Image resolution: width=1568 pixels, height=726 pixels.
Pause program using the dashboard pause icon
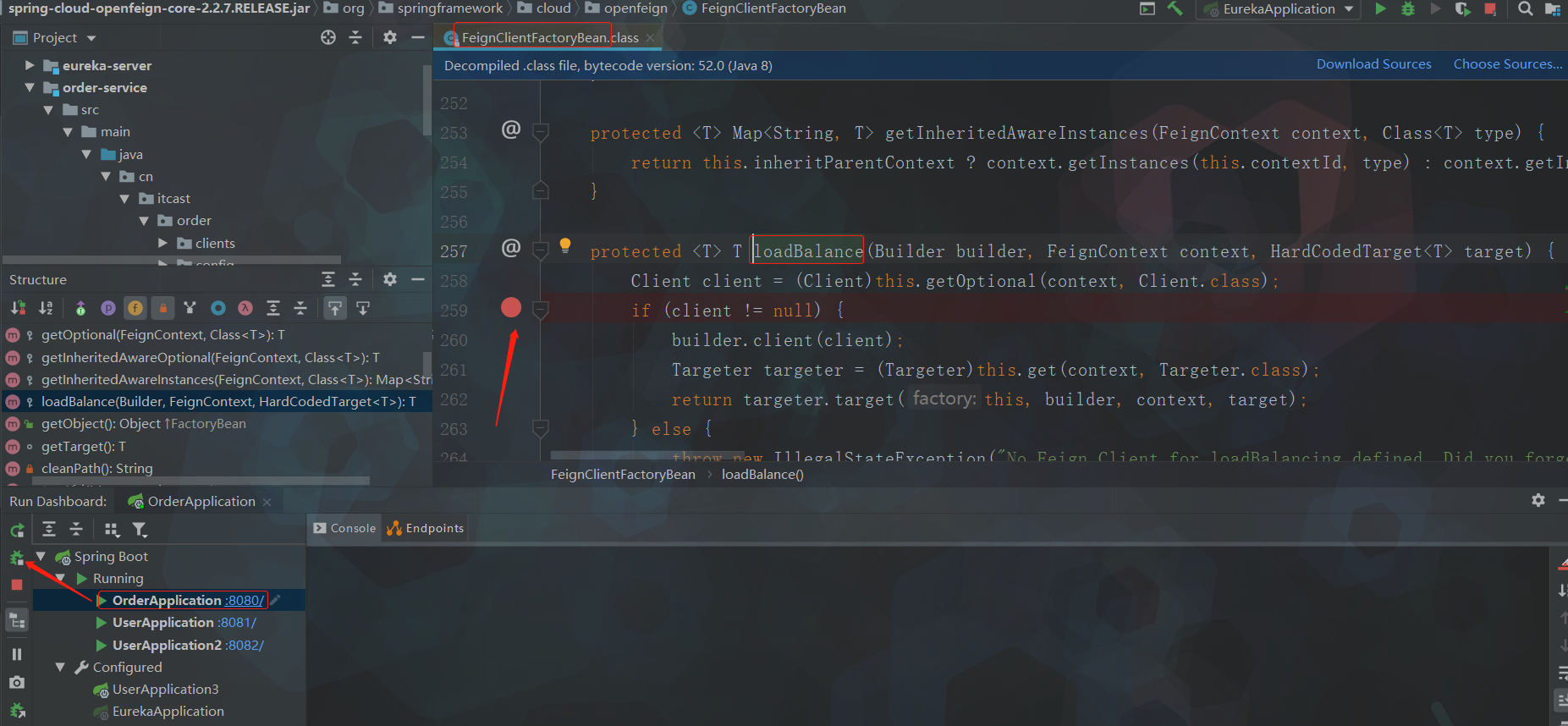coord(17,654)
